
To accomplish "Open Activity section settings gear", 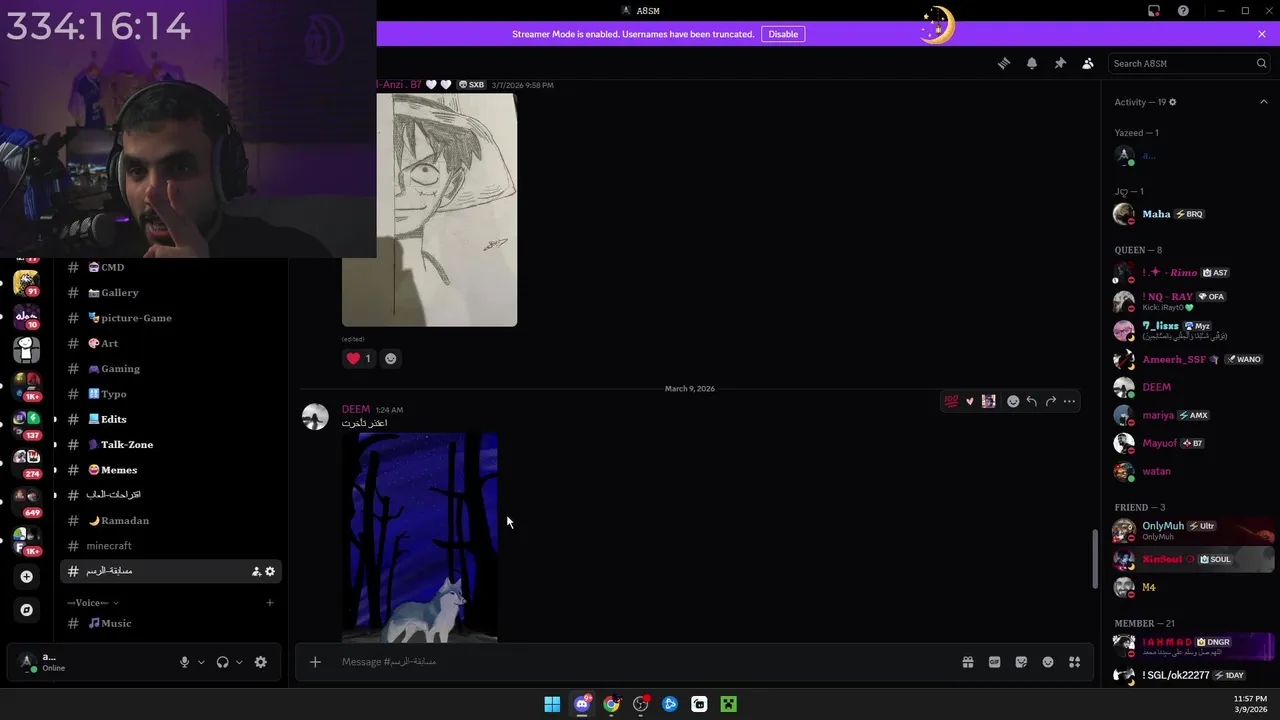I will click(x=1173, y=102).
